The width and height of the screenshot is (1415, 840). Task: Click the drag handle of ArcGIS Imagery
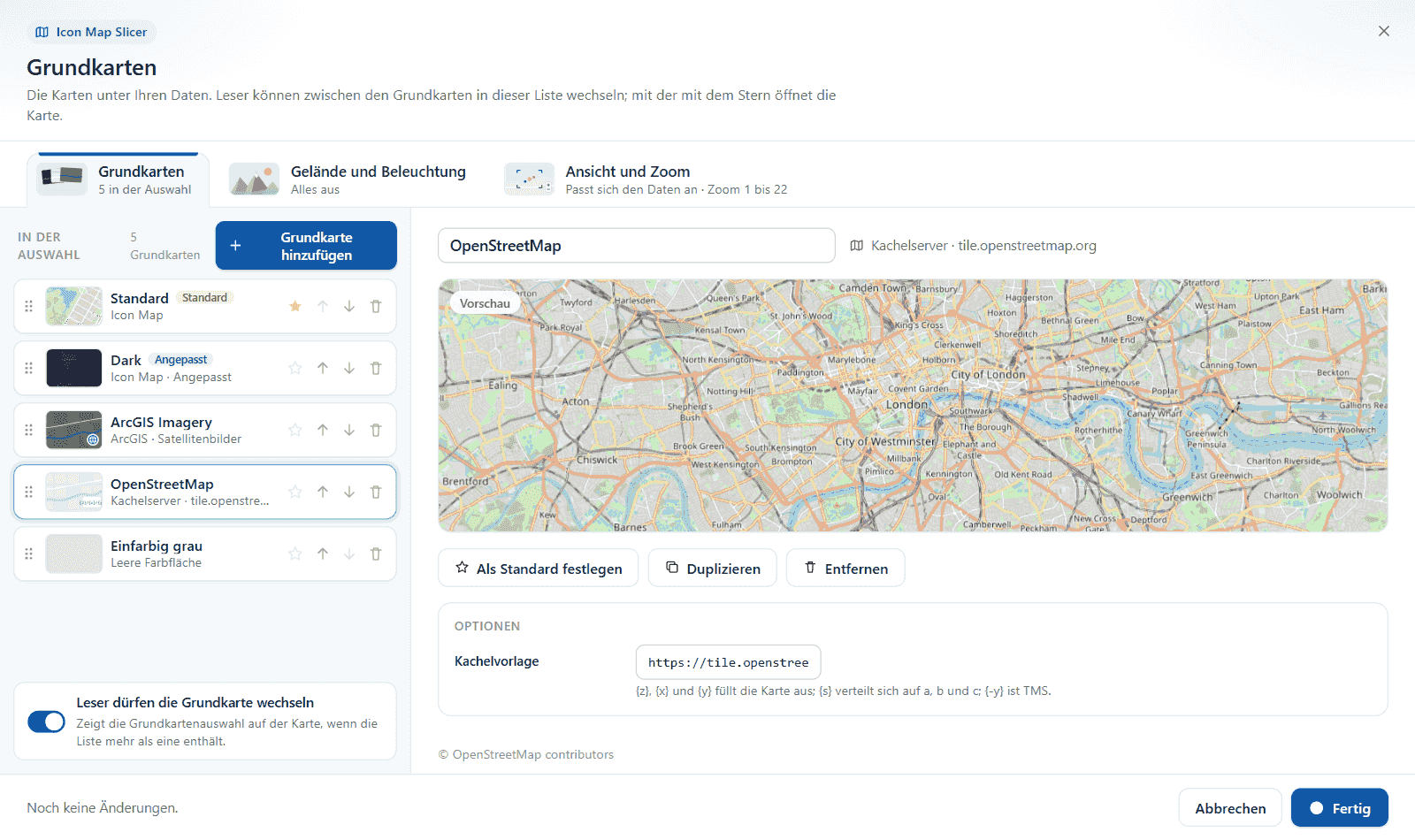[28, 430]
